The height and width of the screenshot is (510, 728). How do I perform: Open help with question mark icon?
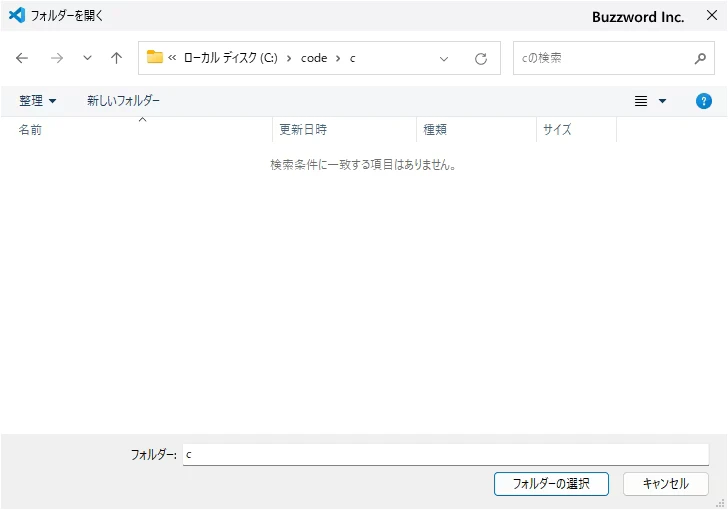(704, 101)
